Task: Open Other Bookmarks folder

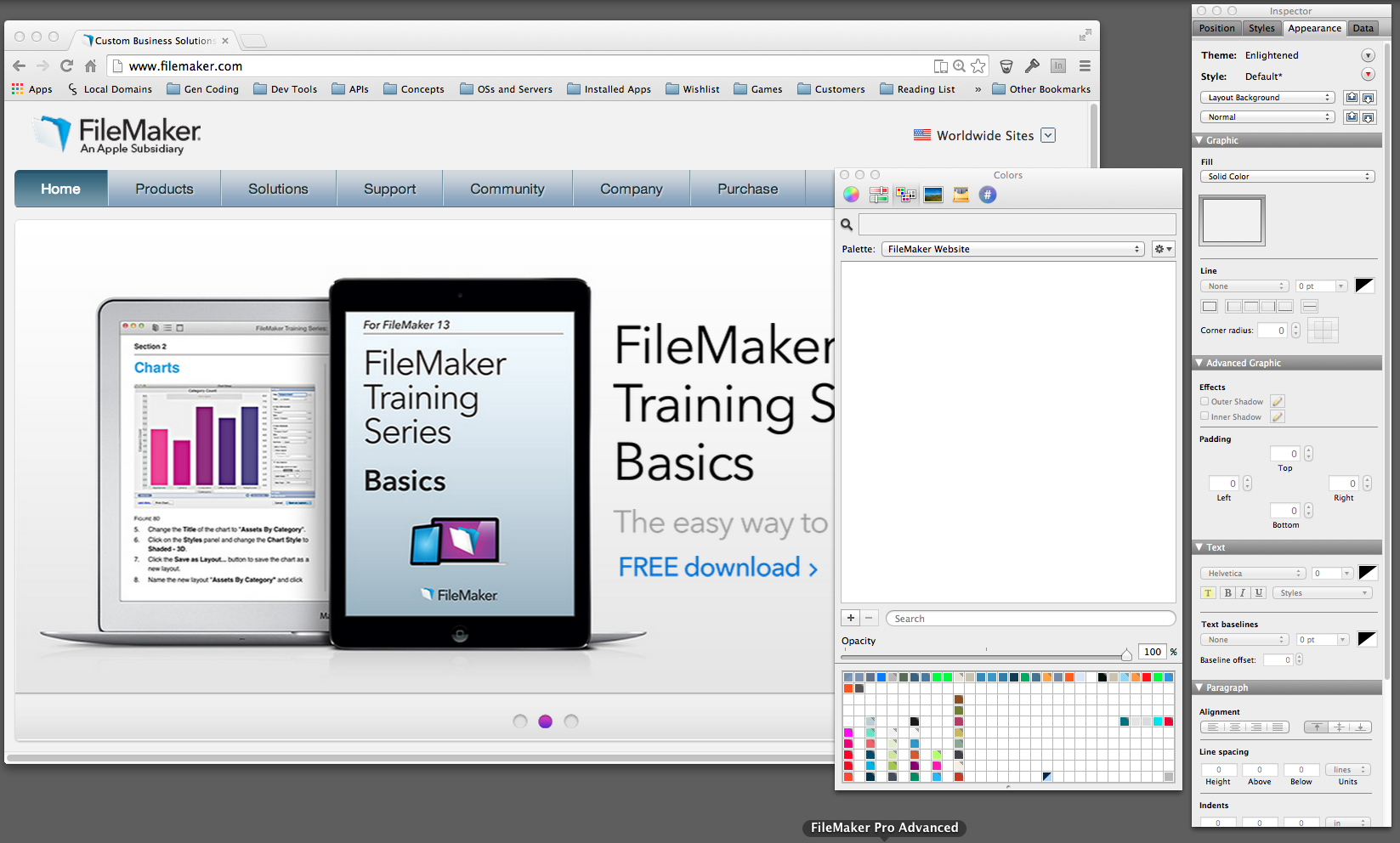Action: tap(1041, 89)
